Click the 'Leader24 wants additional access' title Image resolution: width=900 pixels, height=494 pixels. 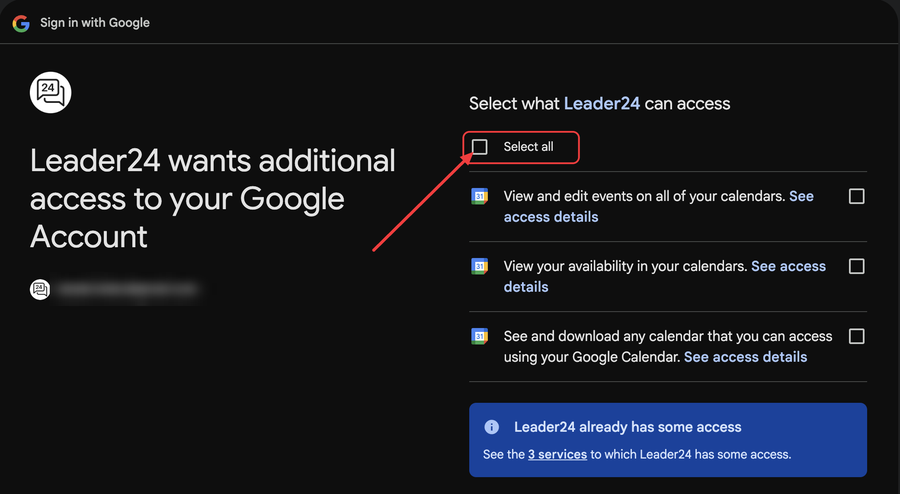[212, 199]
